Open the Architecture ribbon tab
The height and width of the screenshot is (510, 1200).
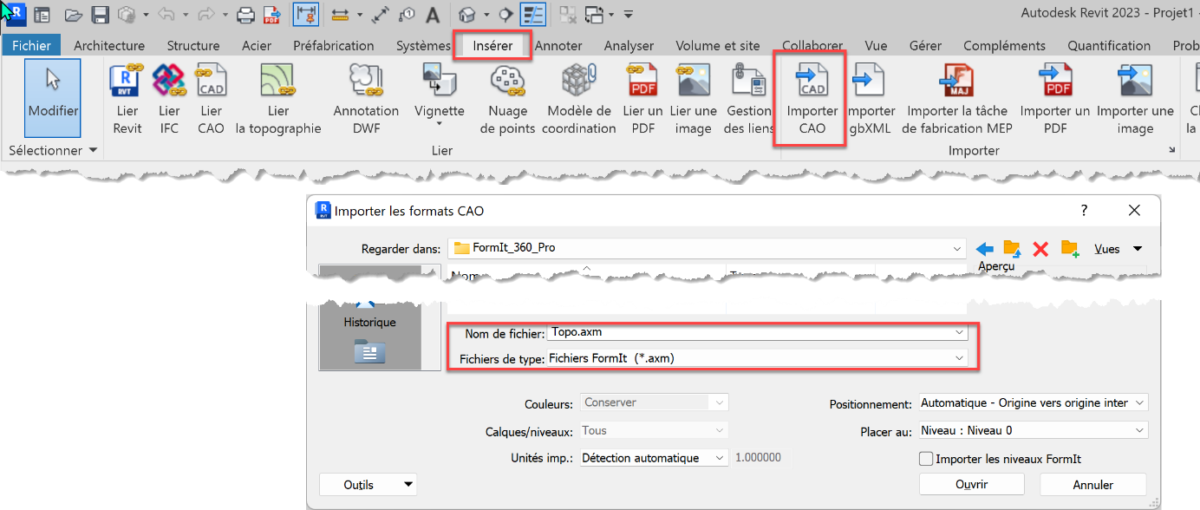(x=109, y=46)
